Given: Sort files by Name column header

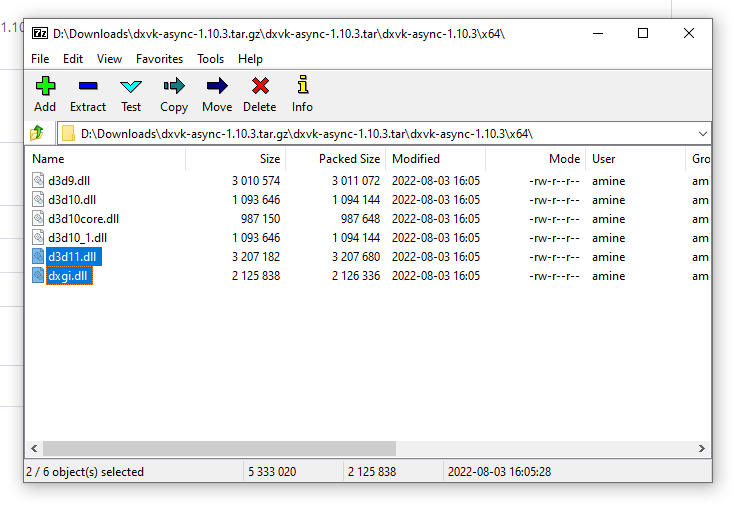Looking at the screenshot, I should coord(48,159).
